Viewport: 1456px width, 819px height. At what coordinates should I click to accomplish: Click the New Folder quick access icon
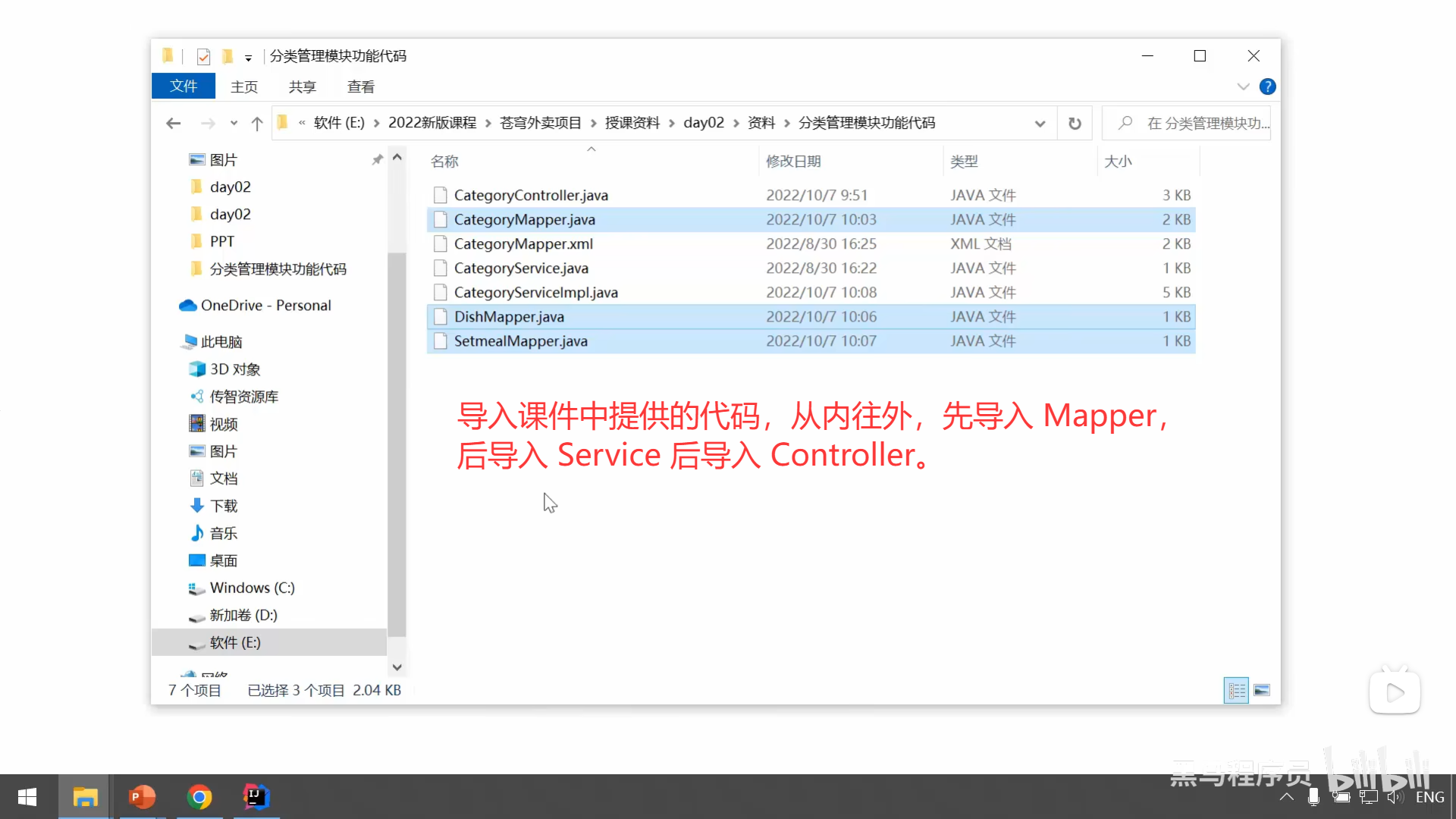227,56
